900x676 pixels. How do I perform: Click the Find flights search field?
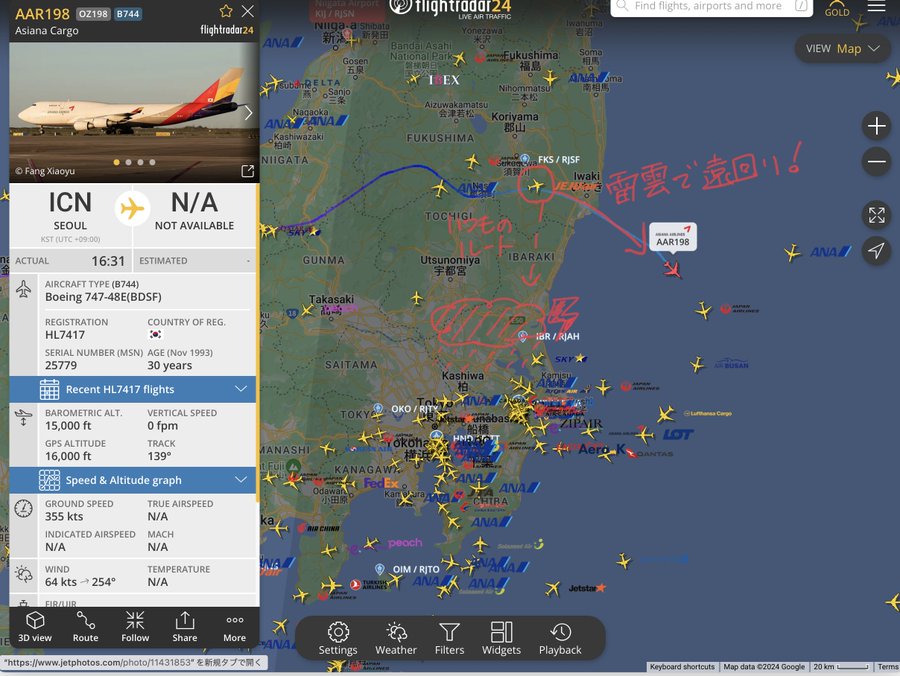[711, 7]
